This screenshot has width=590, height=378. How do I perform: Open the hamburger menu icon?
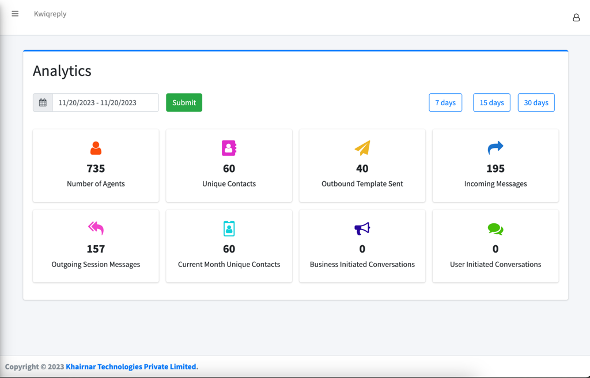coord(15,14)
